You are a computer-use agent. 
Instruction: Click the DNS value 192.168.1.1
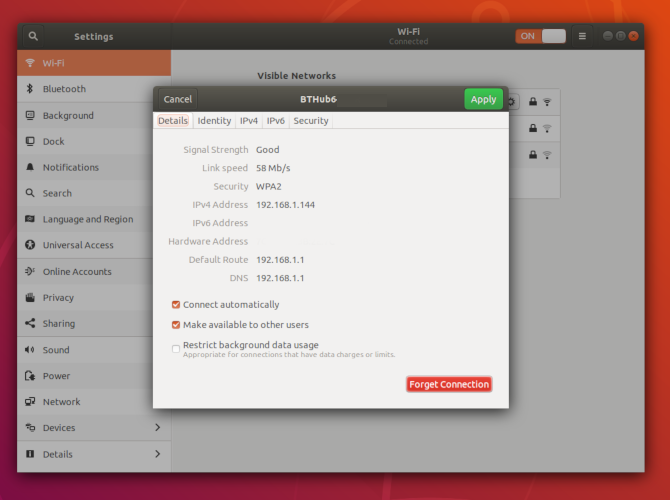click(x=280, y=278)
